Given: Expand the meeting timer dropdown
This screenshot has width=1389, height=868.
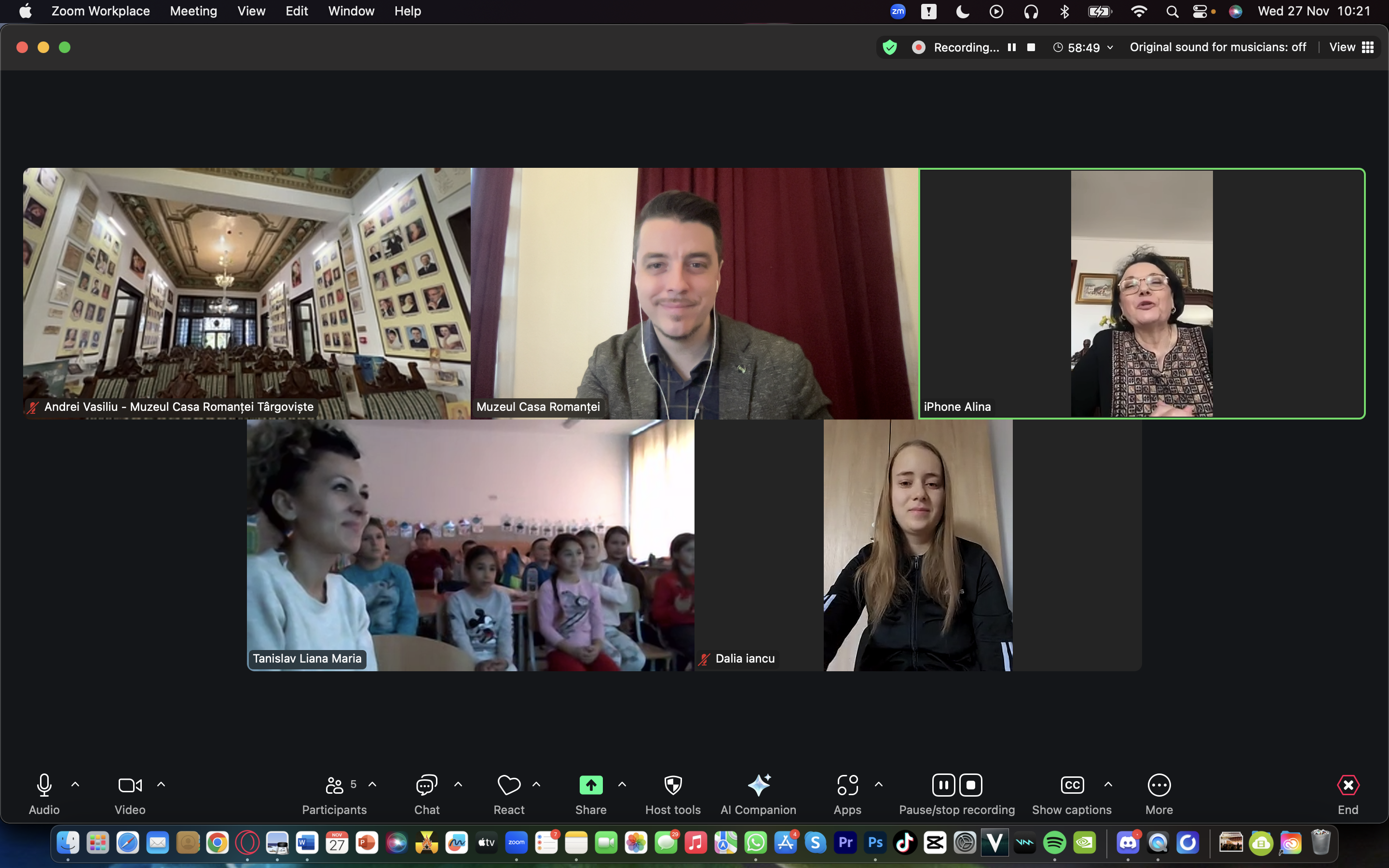Looking at the screenshot, I should 1110,47.
